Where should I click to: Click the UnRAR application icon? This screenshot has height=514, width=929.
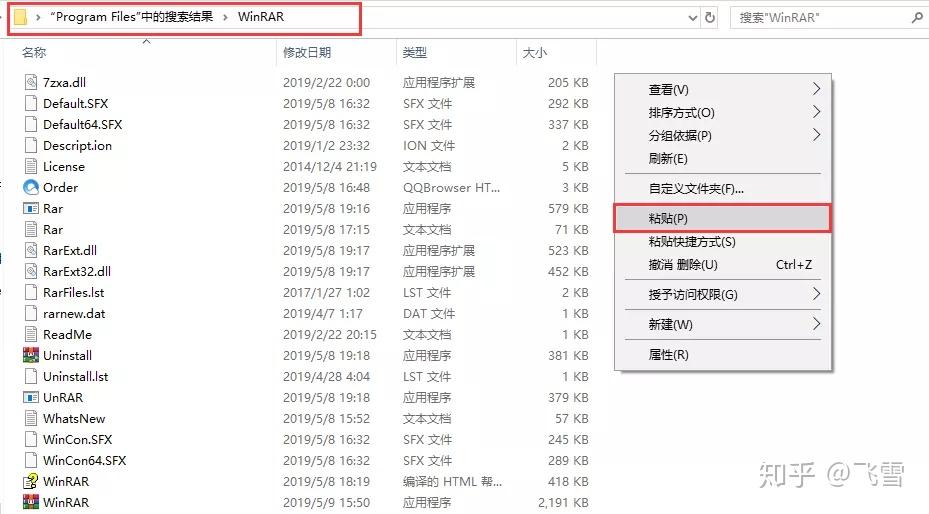click(31, 397)
